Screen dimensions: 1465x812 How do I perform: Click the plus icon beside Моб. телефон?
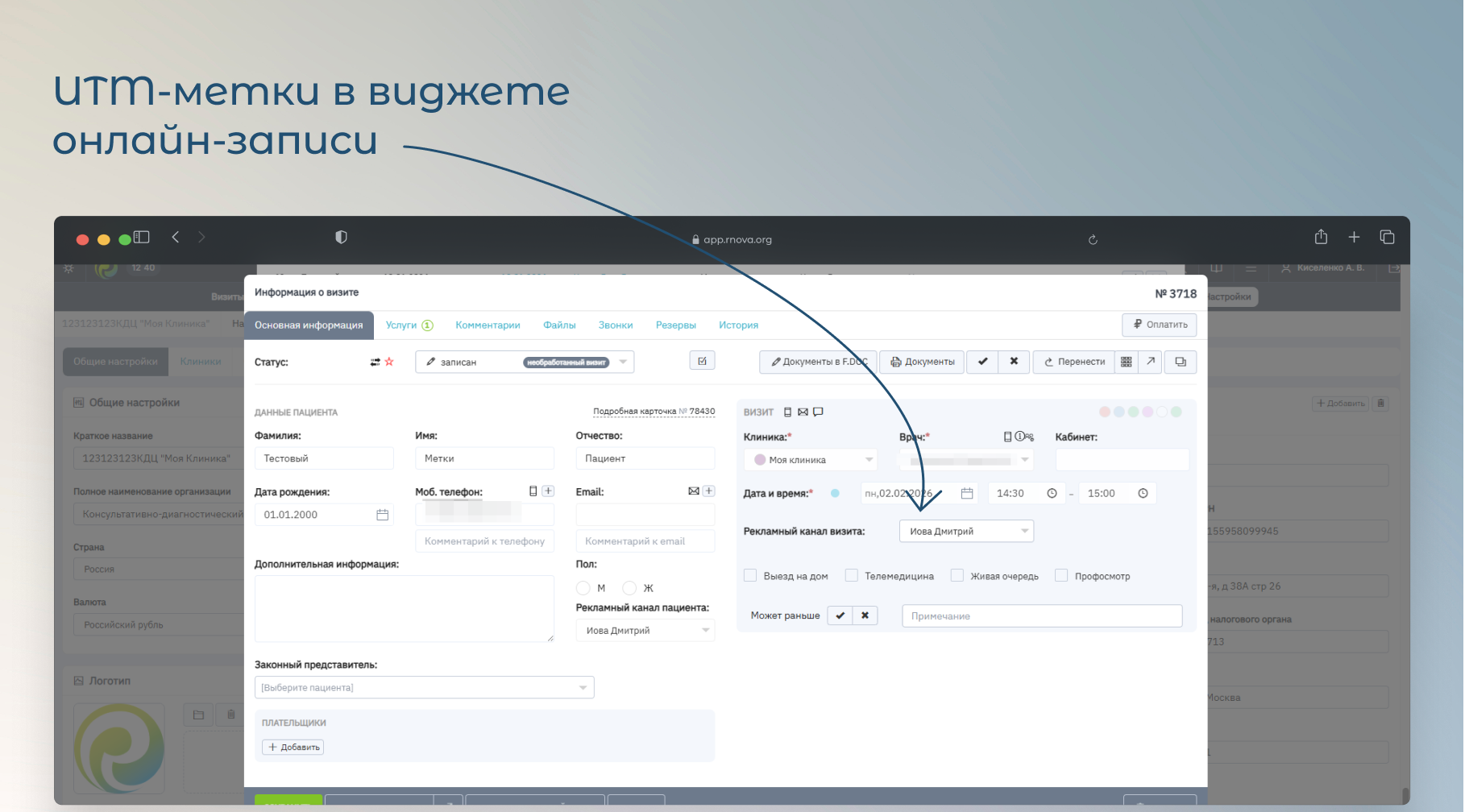click(x=548, y=491)
